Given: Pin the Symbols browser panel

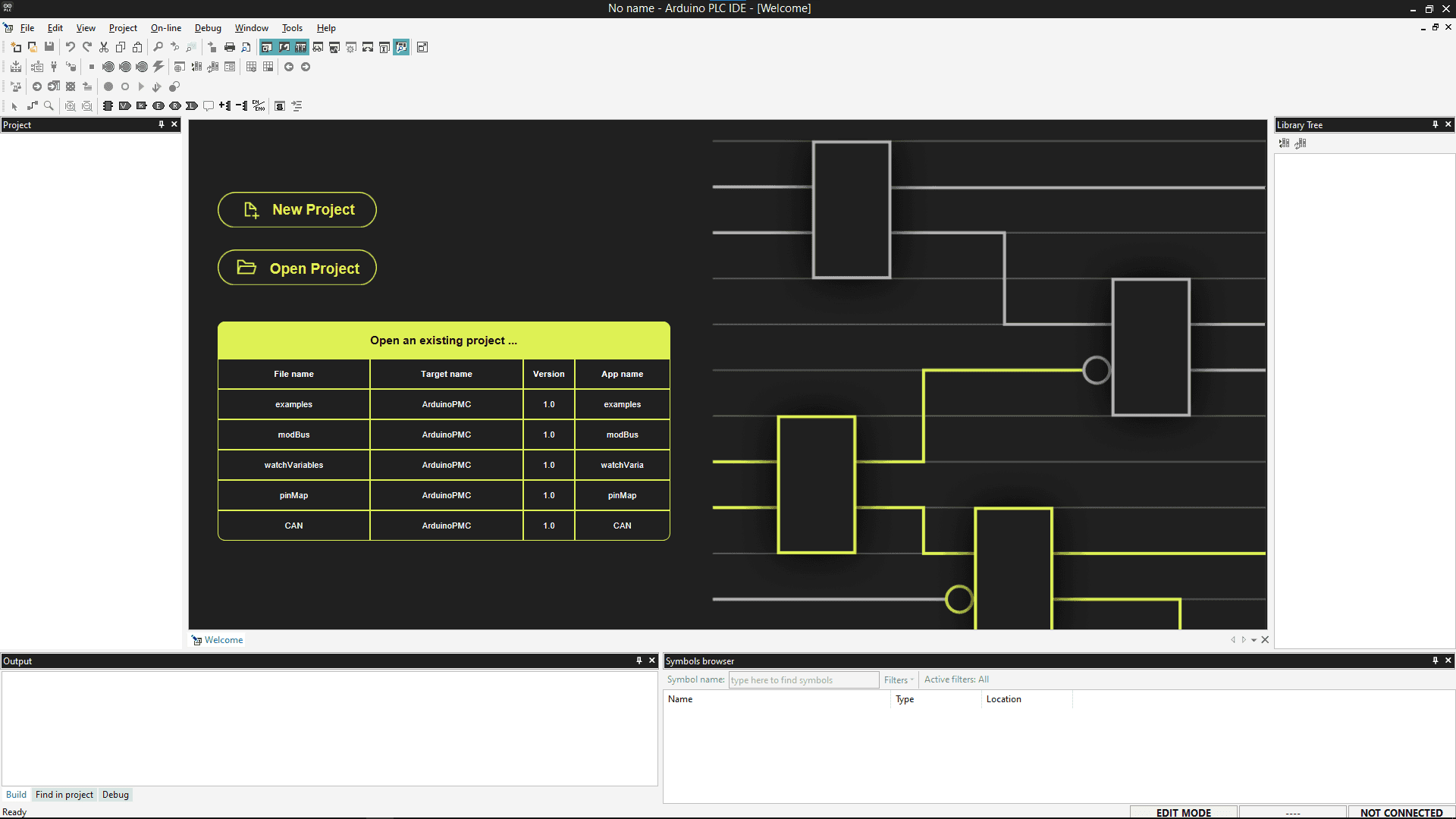Looking at the screenshot, I should (1435, 661).
